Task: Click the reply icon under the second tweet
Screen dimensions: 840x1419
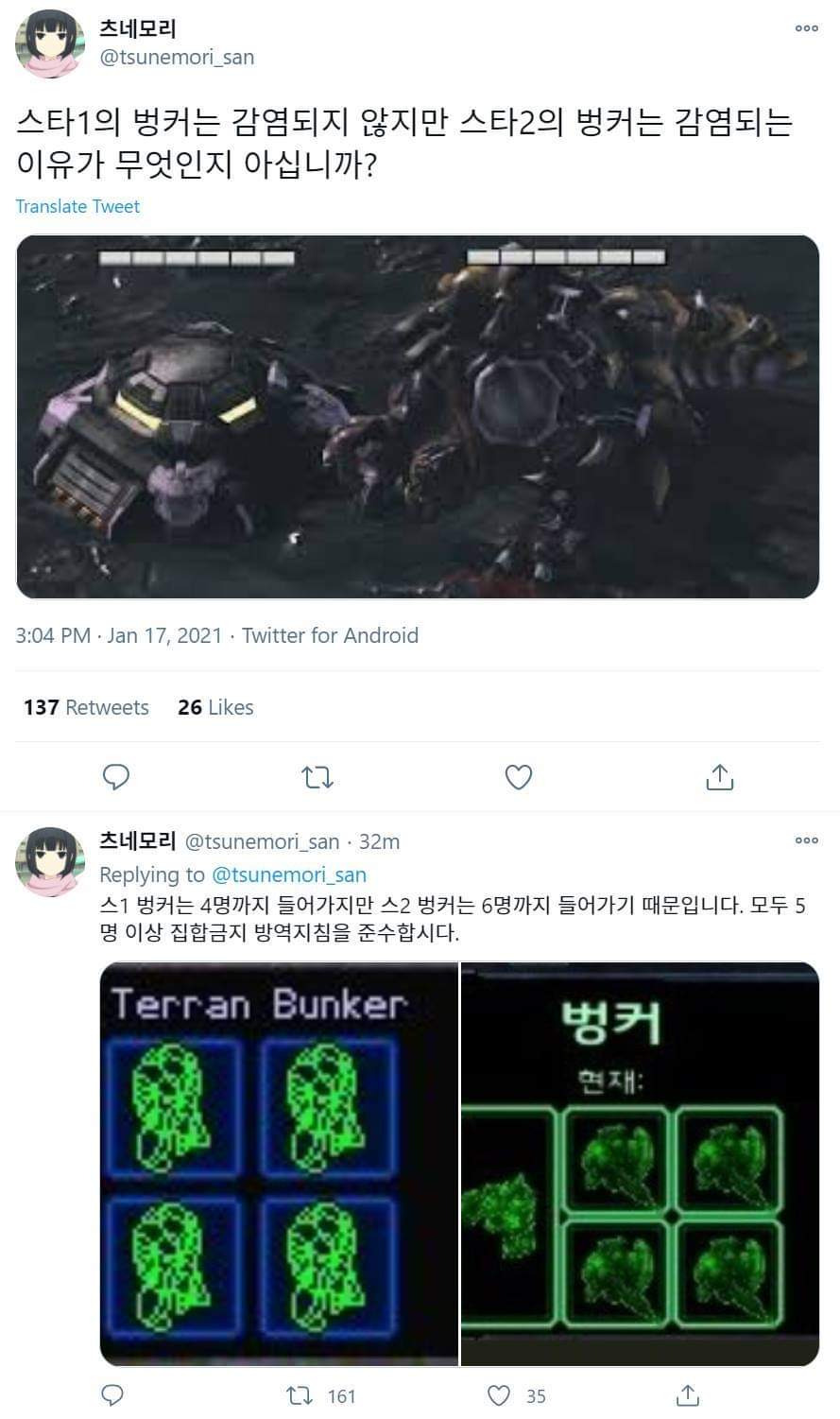Action: coord(112,1394)
